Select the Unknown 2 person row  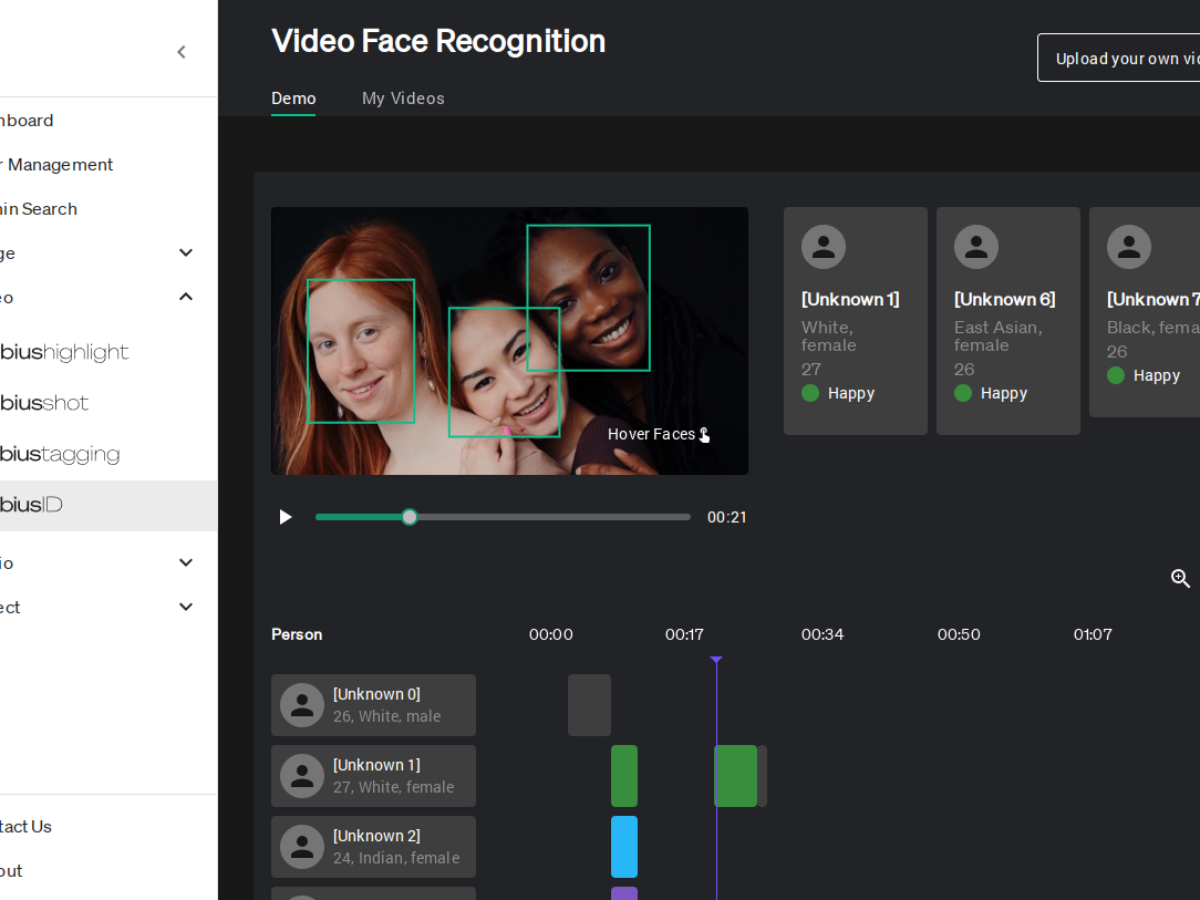[373, 847]
